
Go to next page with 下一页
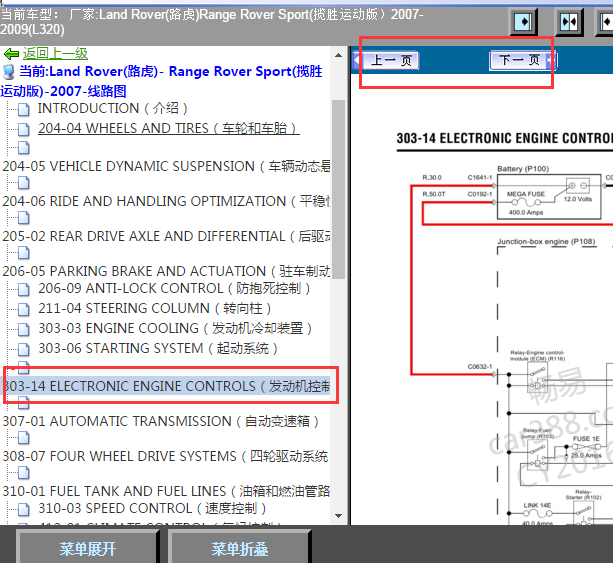[x=520, y=61]
